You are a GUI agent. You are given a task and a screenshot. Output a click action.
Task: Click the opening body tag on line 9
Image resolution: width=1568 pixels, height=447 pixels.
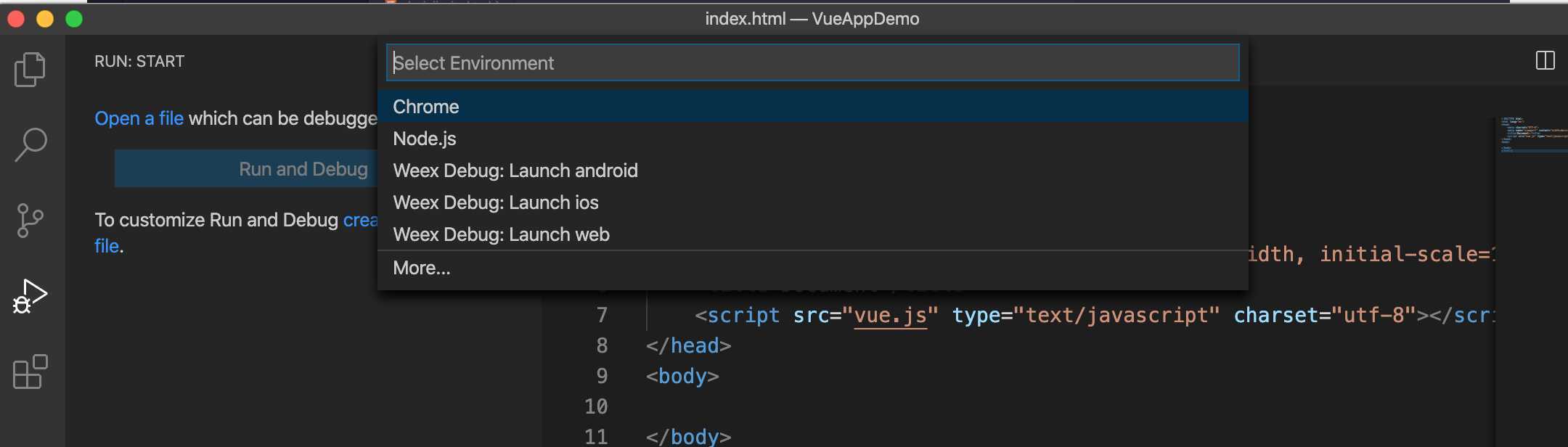tap(682, 376)
